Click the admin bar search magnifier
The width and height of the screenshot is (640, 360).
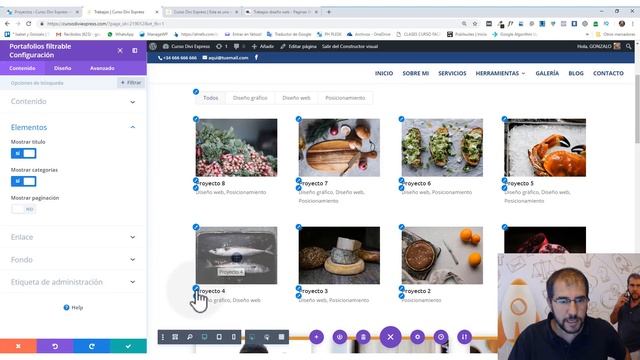pyautogui.click(x=629, y=47)
